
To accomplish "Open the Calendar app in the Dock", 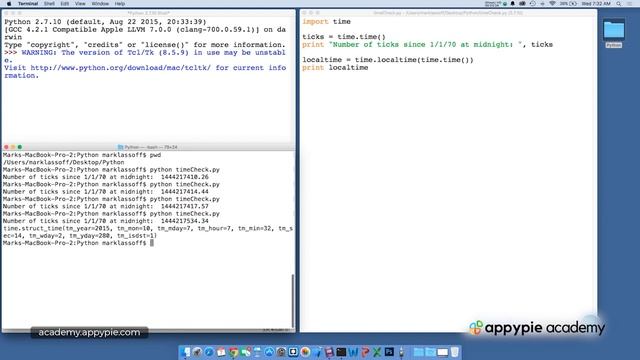I will pyautogui.click(x=221, y=352).
